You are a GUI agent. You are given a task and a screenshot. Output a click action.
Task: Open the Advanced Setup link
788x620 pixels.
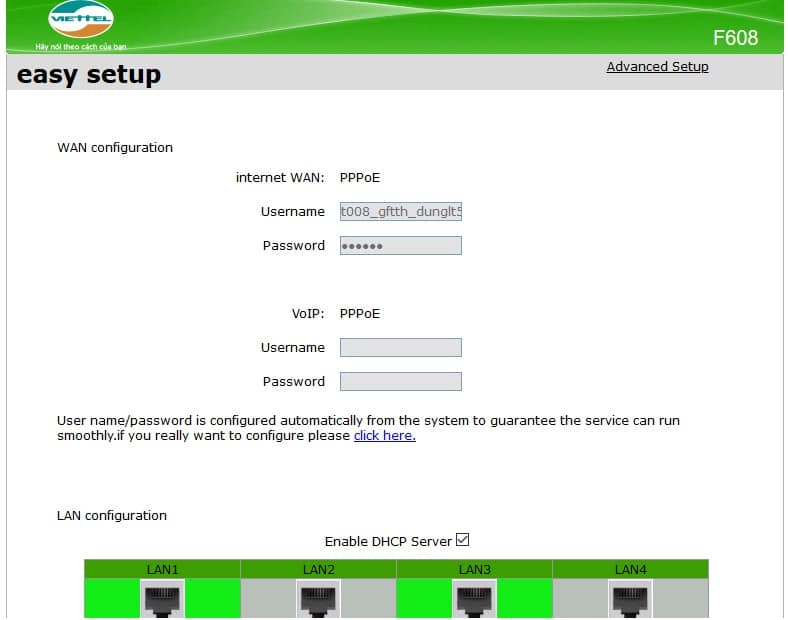pos(657,67)
